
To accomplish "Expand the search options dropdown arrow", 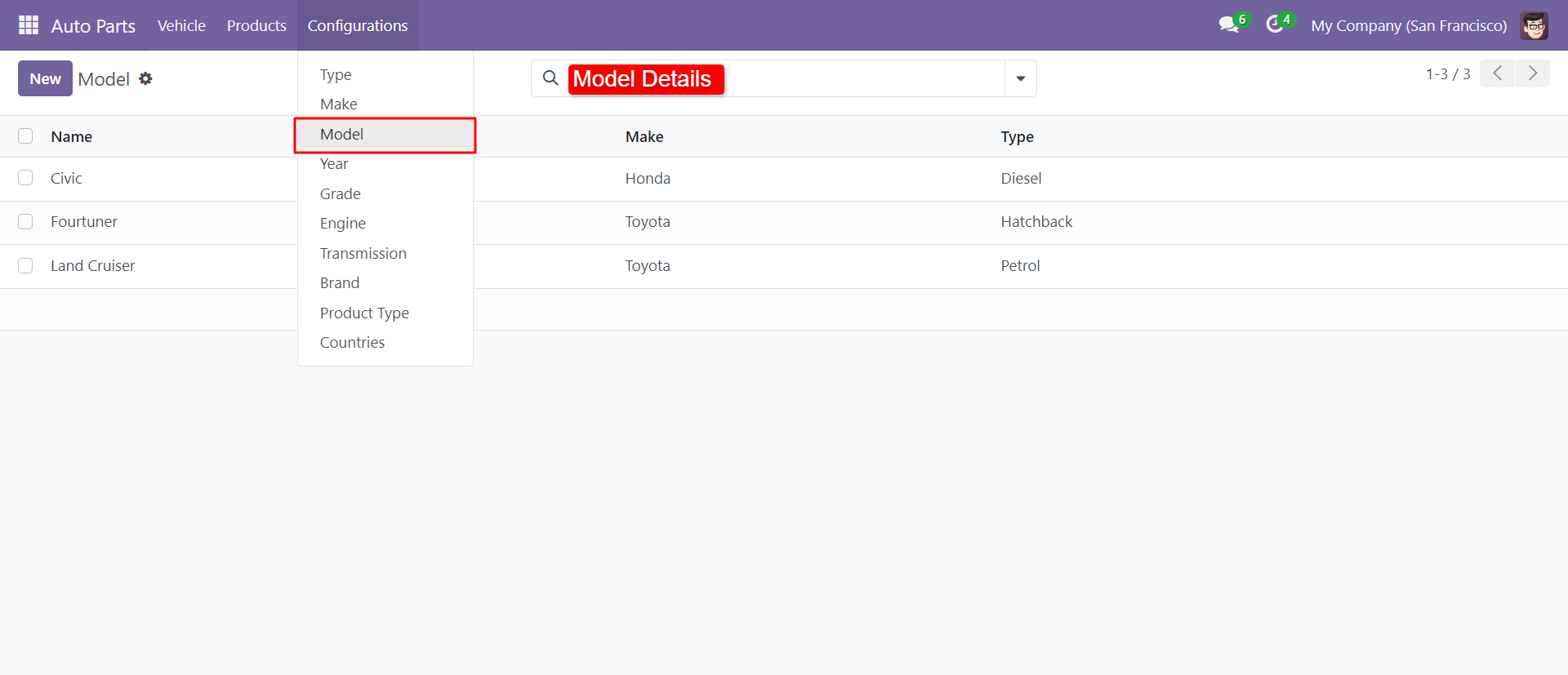I will (x=1020, y=78).
